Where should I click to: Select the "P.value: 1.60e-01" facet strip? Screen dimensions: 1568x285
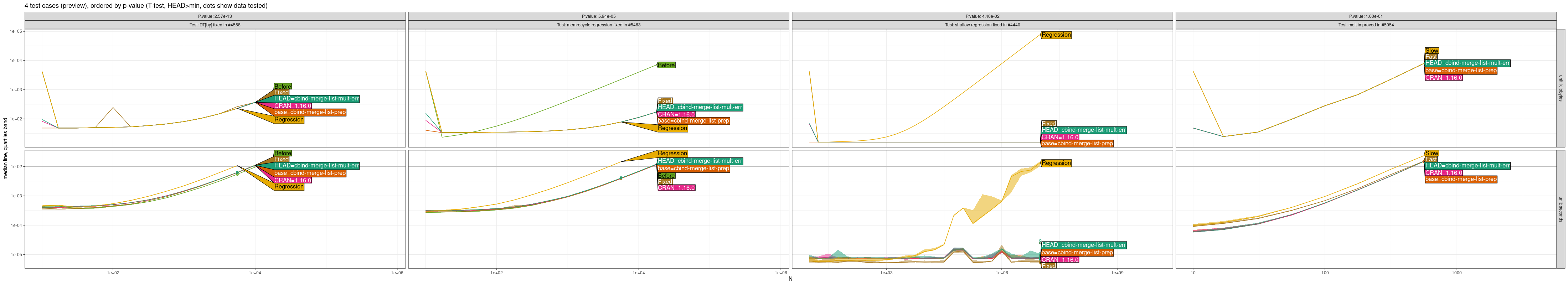point(1366,16)
